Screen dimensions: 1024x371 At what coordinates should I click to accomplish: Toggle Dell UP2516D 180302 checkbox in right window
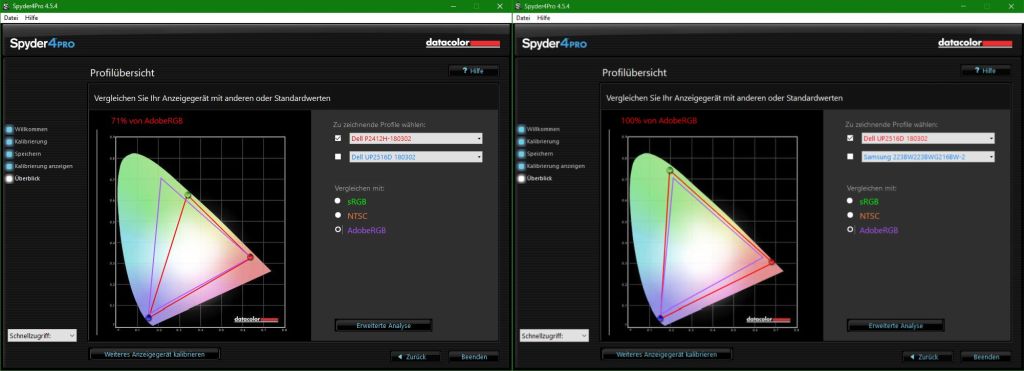point(850,138)
